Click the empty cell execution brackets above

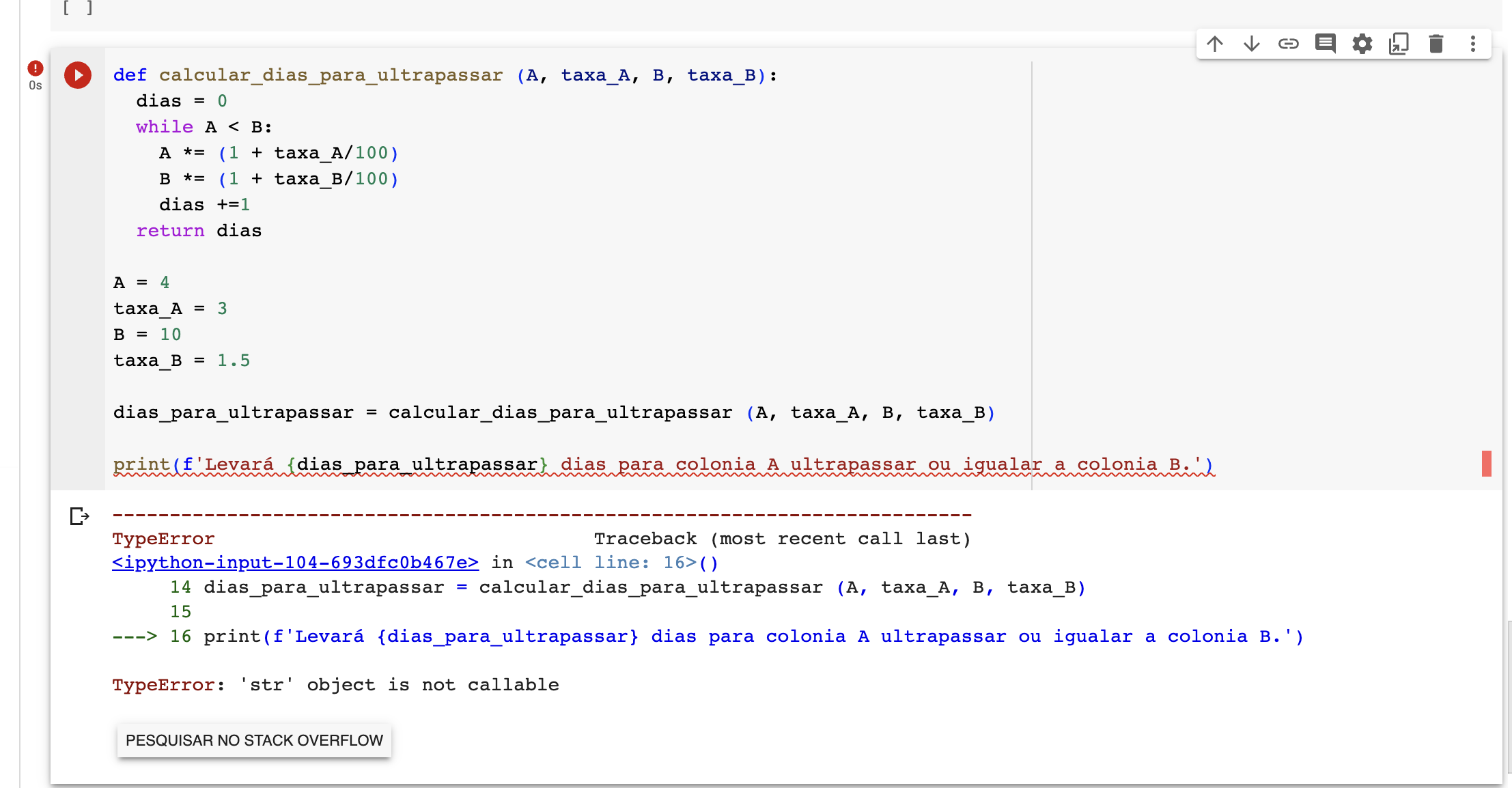click(x=78, y=8)
